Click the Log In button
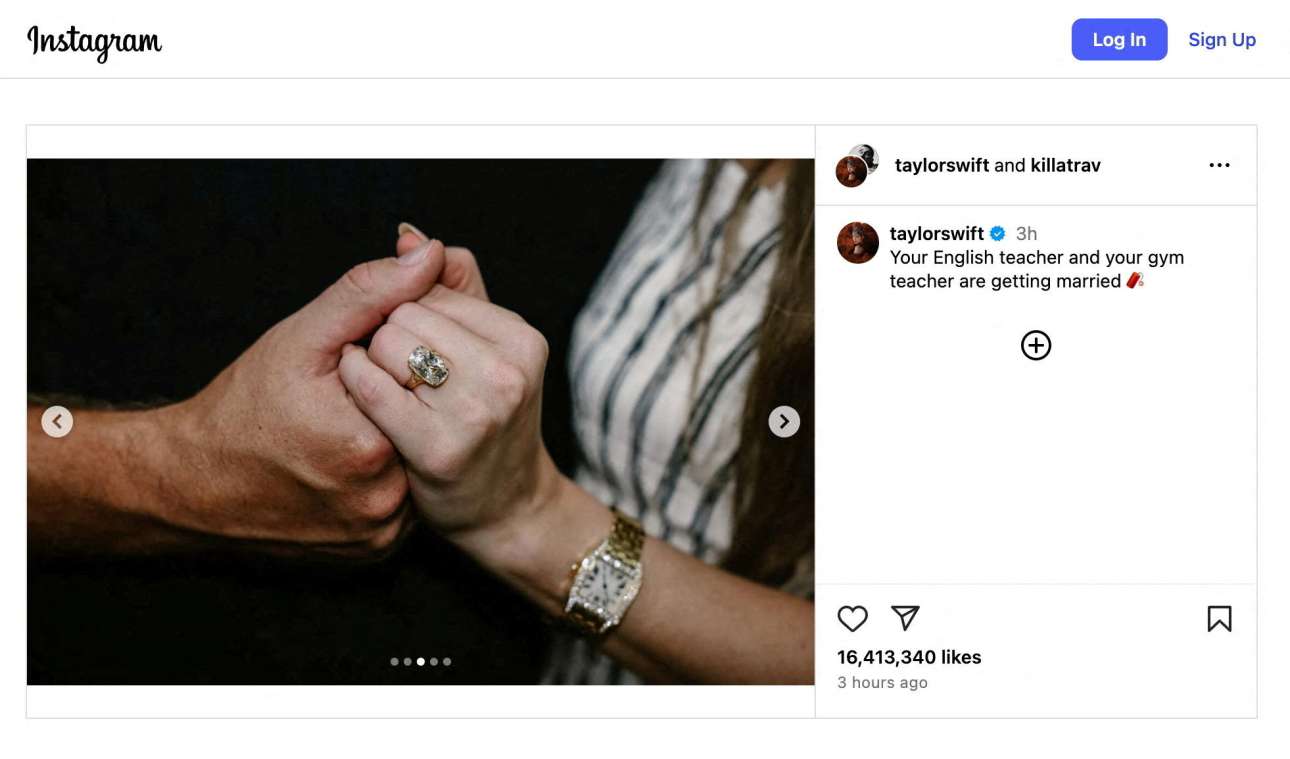Image resolution: width=1290 pixels, height=759 pixels. [1119, 40]
